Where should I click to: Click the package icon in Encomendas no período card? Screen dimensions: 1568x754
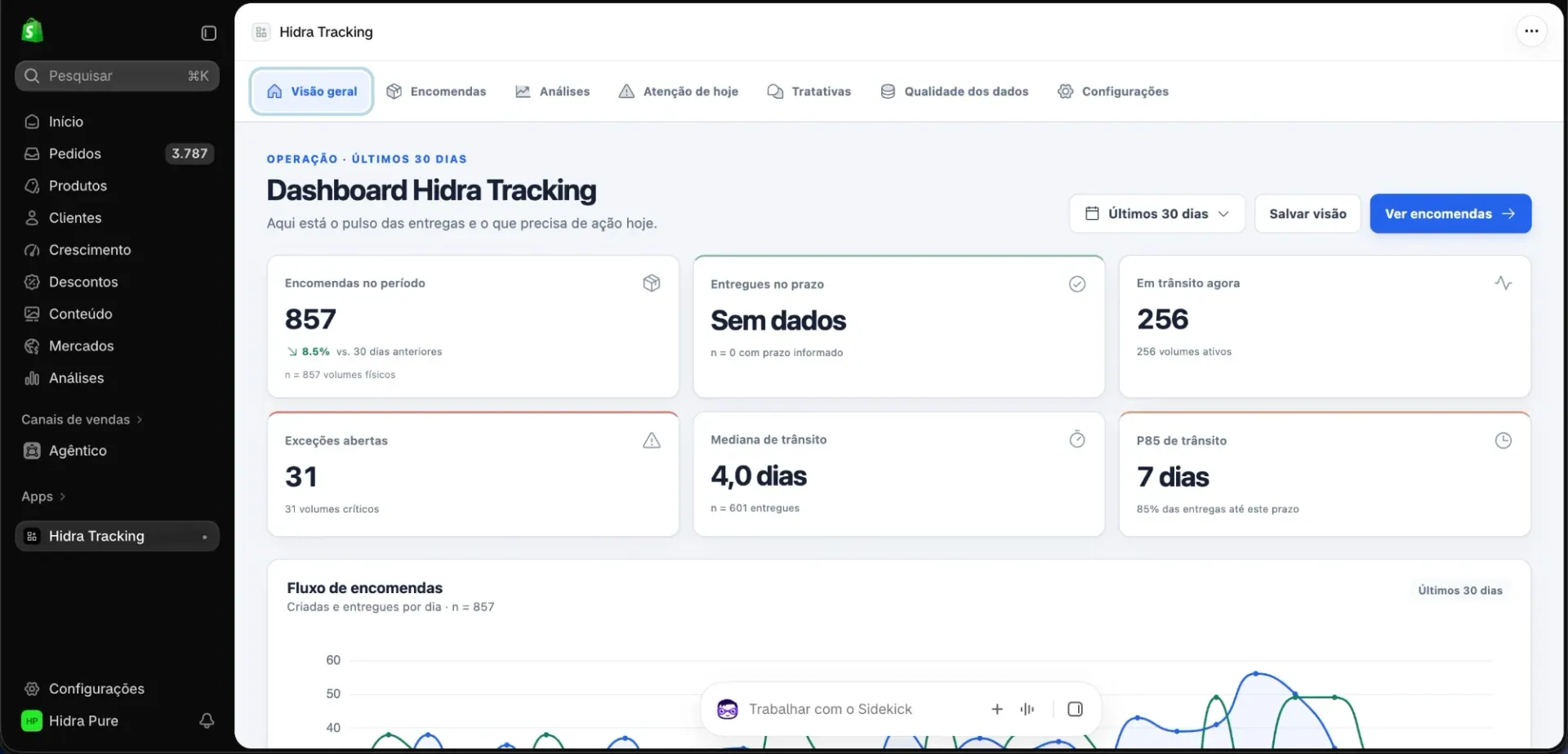(x=651, y=283)
